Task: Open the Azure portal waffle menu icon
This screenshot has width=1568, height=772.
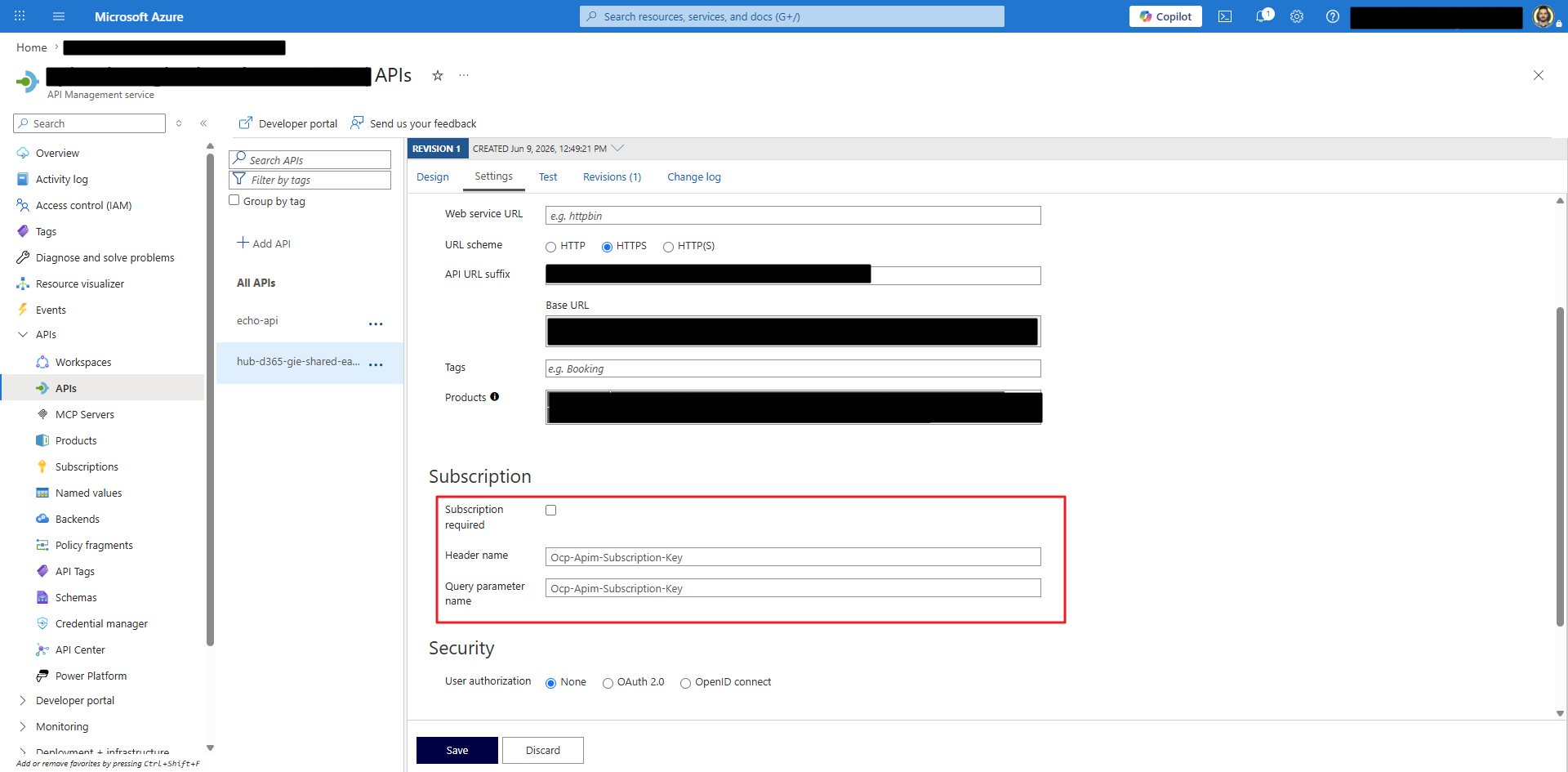Action: (20, 16)
